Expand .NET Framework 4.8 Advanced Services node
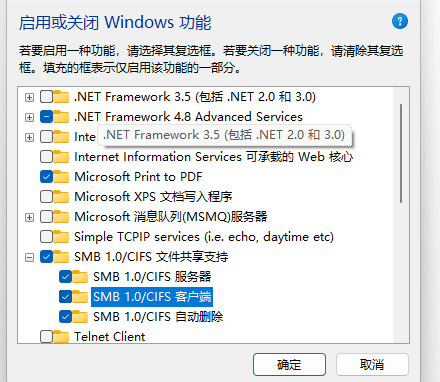The image size is (440, 382). (29, 117)
